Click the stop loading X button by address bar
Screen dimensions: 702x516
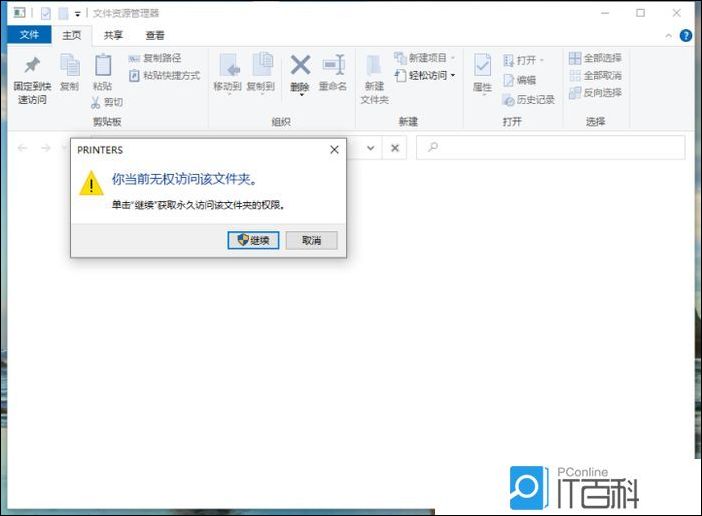tap(395, 148)
